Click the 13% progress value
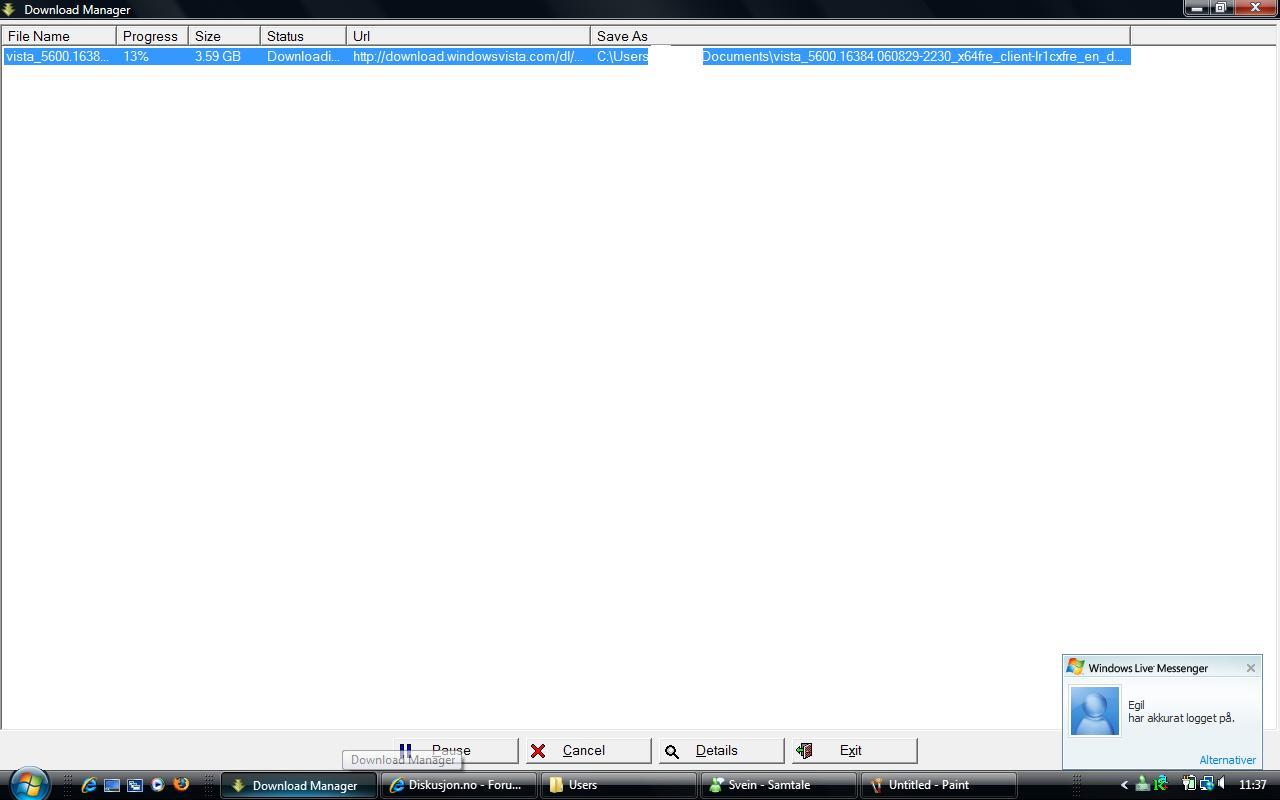Viewport: 1280px width, 800px height. (137, 56)
